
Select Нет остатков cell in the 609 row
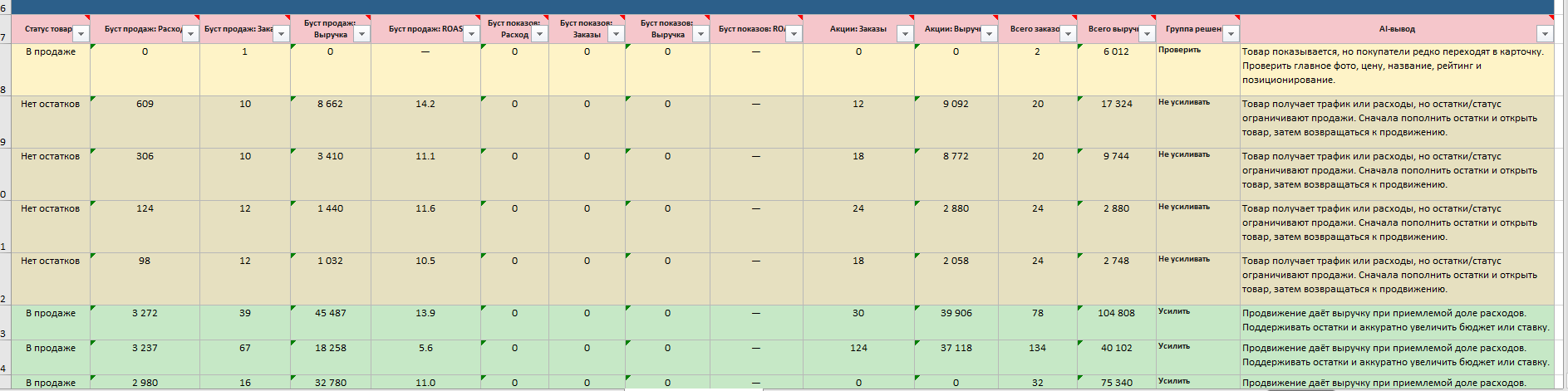(x=49, y=122)
